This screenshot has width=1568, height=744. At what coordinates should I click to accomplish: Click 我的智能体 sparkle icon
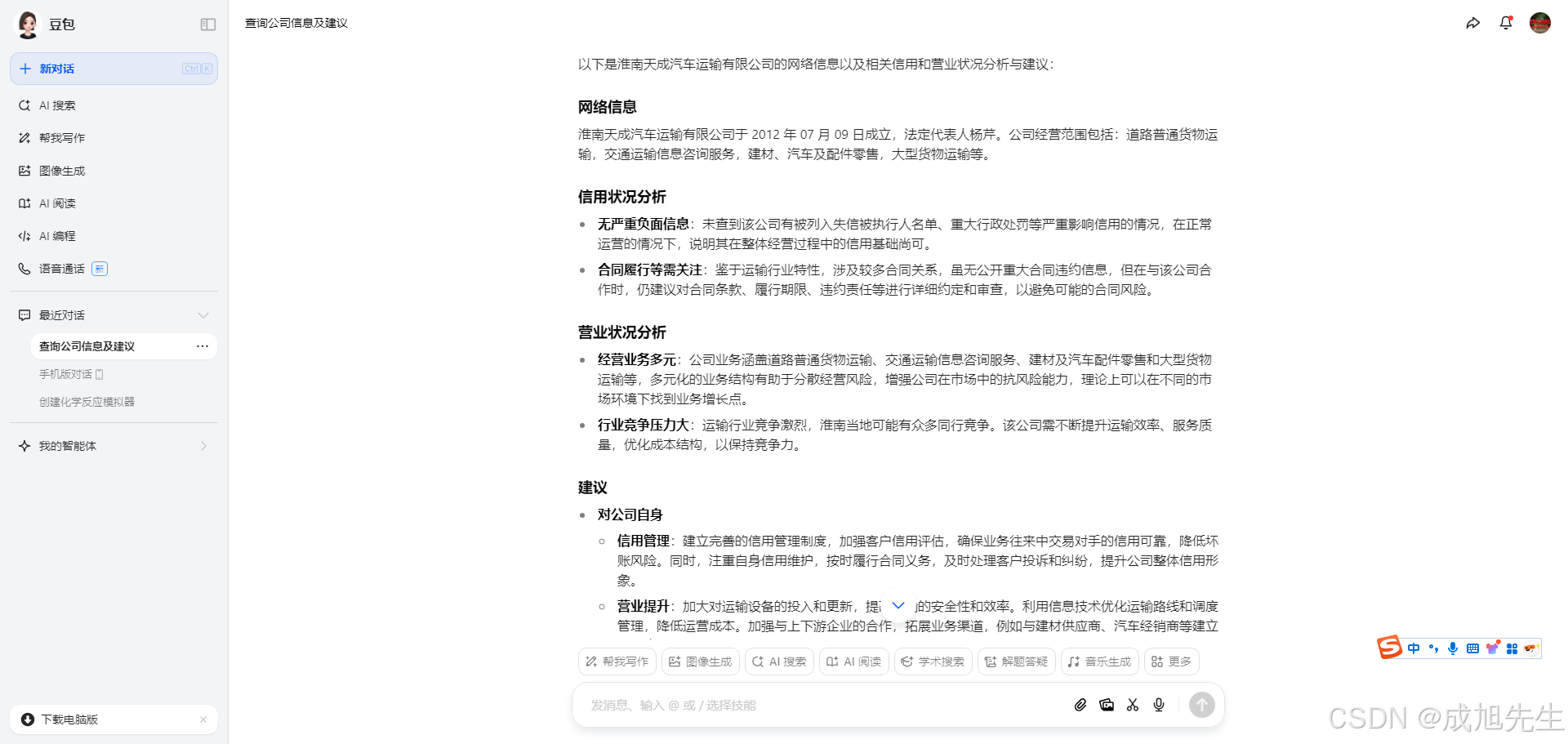(24, 446)
